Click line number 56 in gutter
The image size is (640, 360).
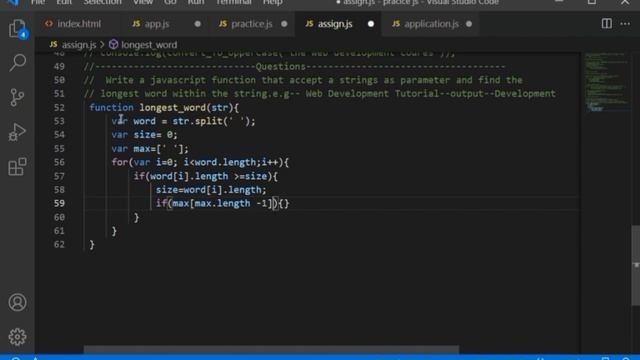click(x=59, y=162)
